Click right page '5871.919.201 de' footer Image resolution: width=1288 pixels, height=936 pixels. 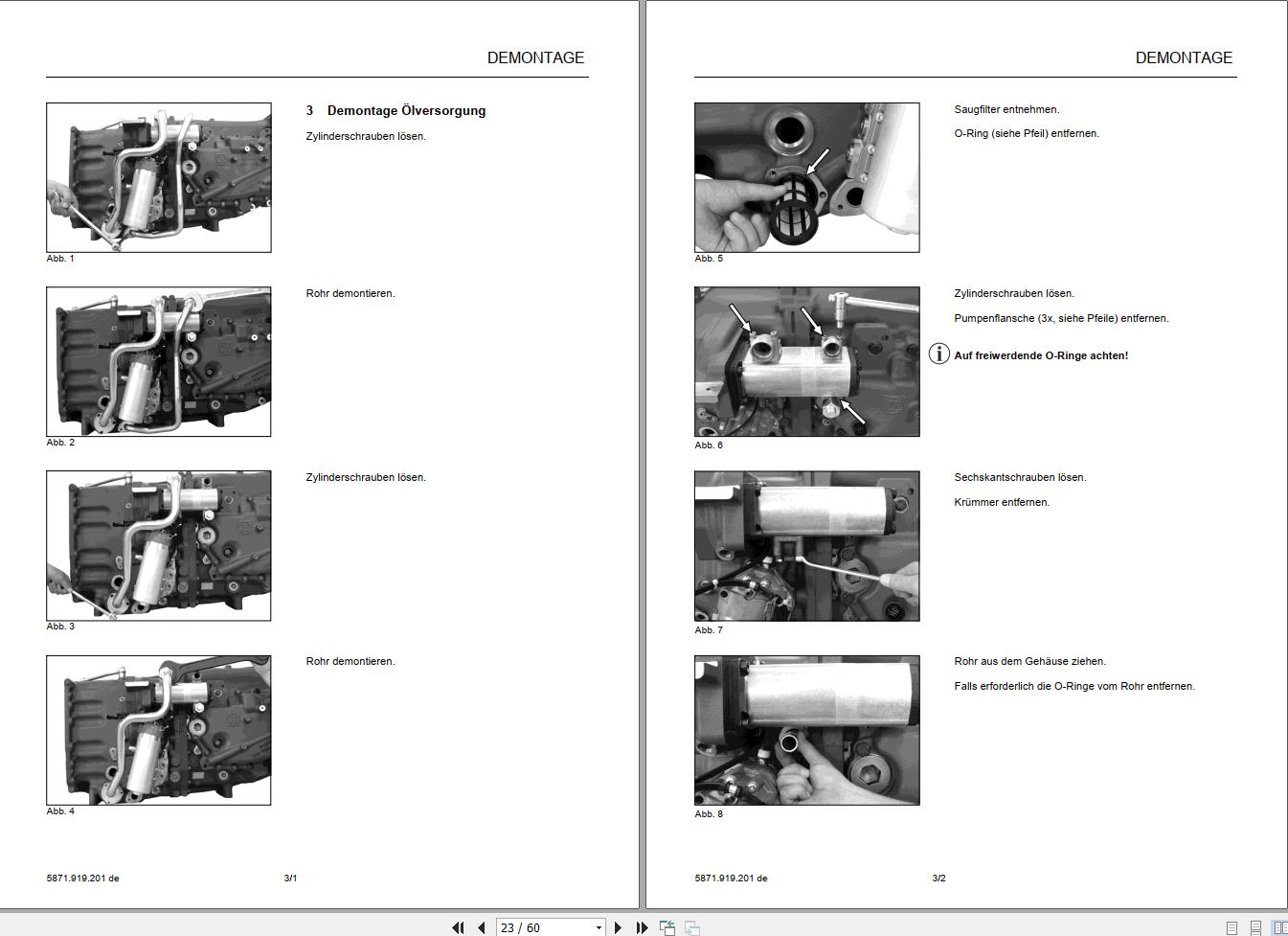coord(731,878)
